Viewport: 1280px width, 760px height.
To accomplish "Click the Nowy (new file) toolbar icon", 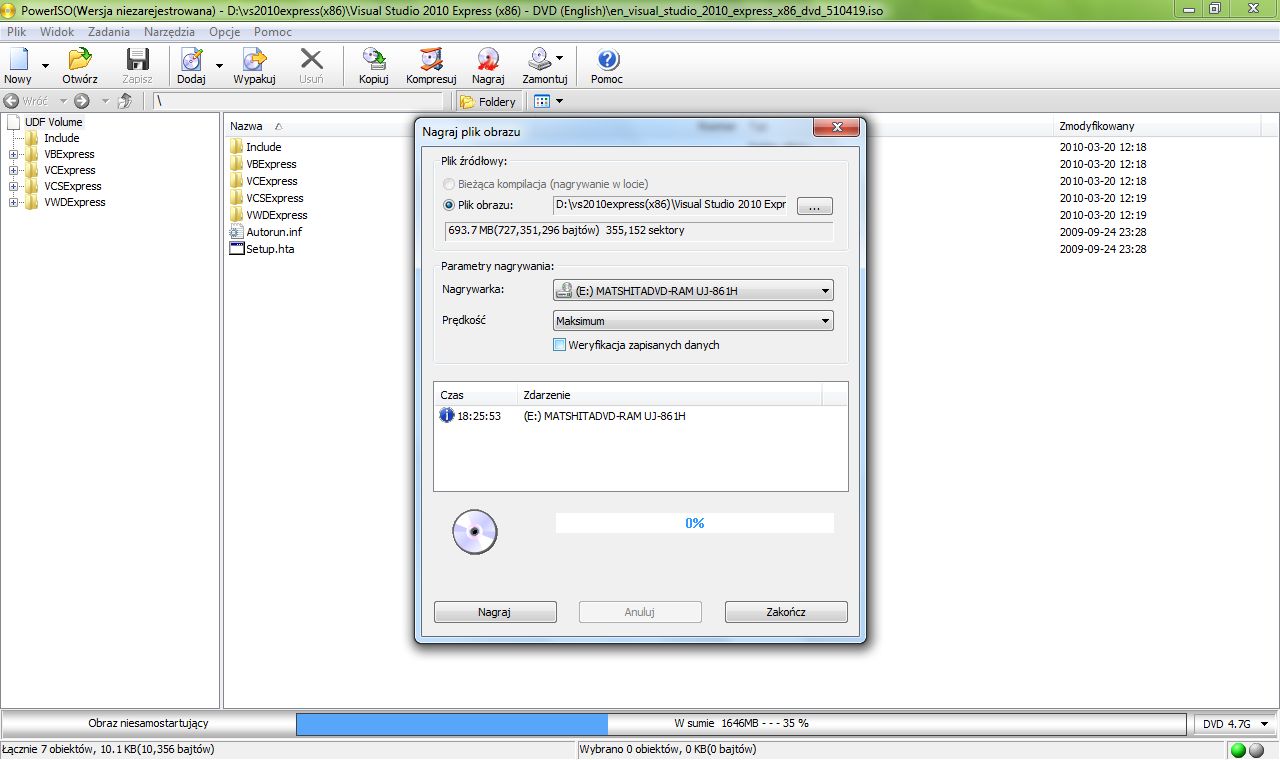I will (18, 60).
